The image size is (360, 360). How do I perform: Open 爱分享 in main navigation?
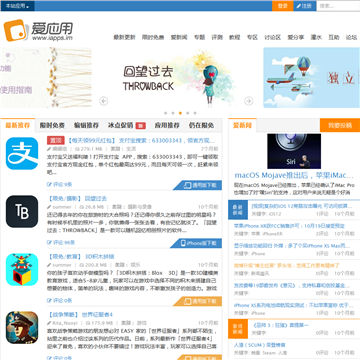(296, 37)
